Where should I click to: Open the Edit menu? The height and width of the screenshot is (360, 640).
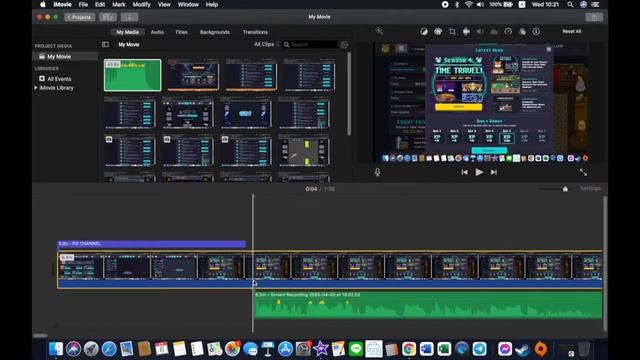click(100, 4)
